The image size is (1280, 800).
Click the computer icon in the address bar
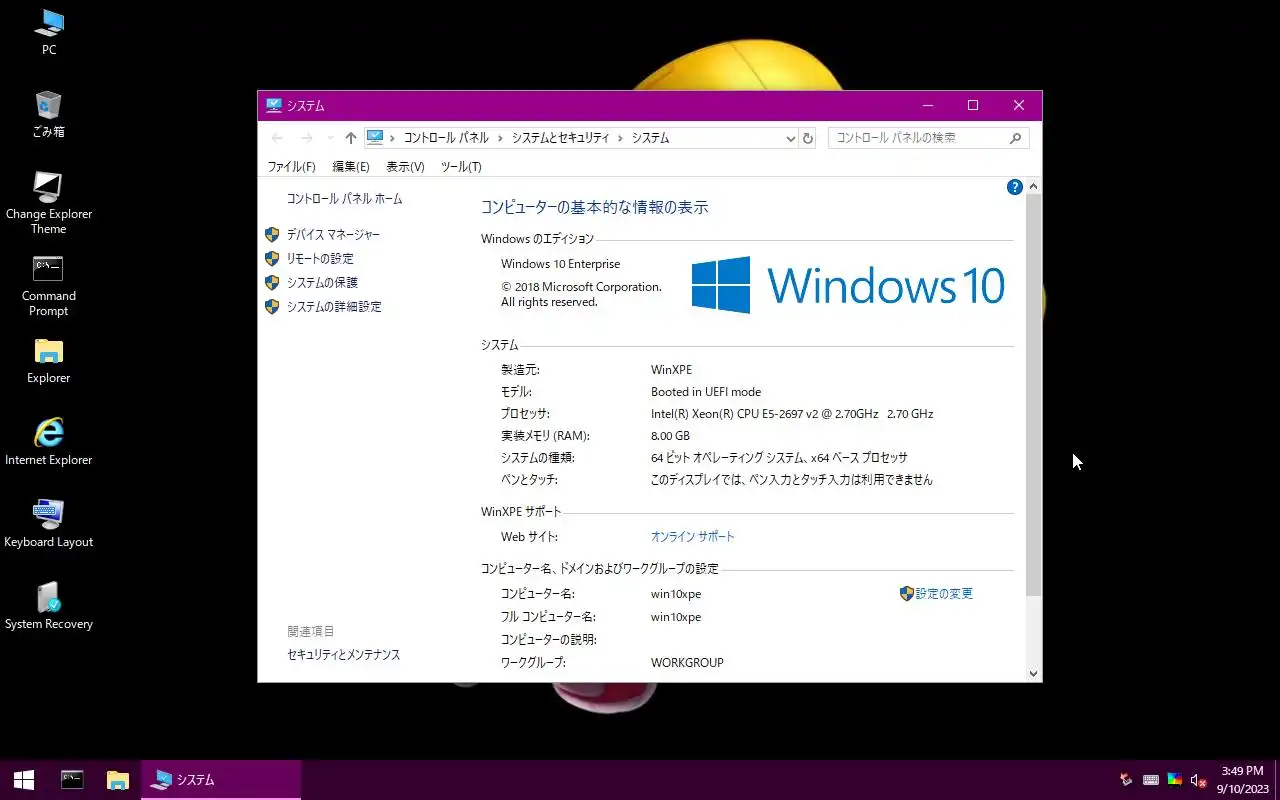375,138
